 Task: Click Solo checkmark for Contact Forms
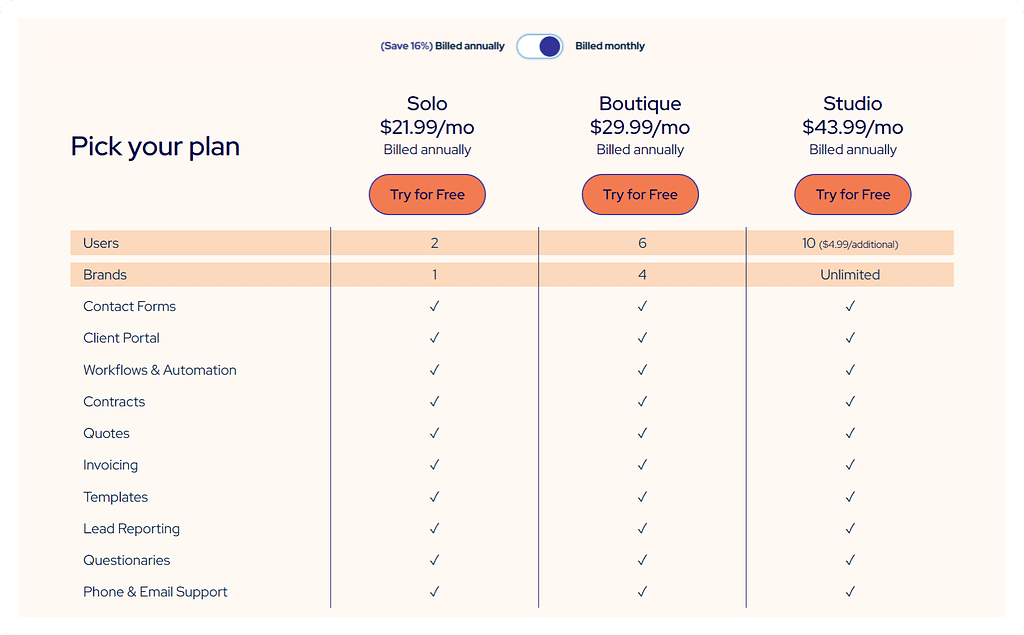[x=434, y=306]
